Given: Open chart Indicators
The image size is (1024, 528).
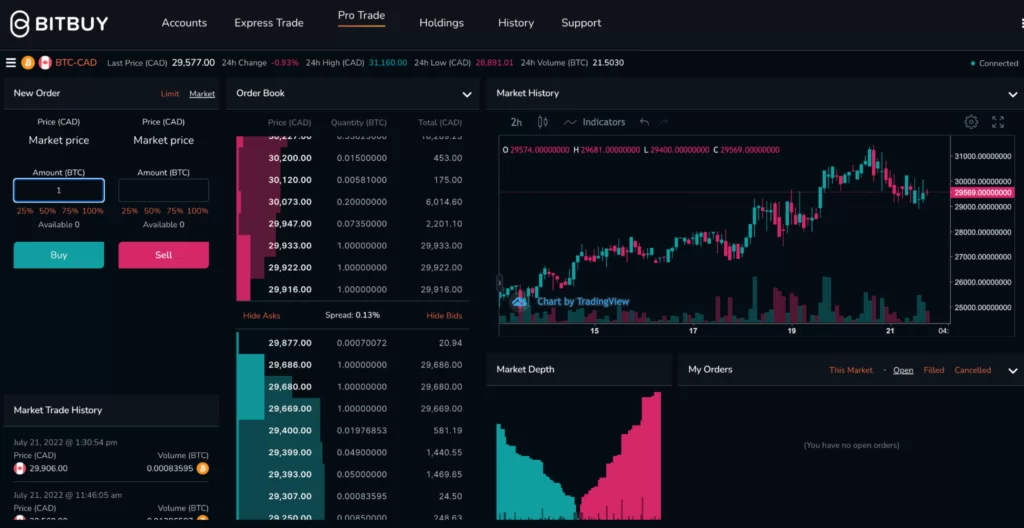Looking at the screenshot, I should point(594,122).
